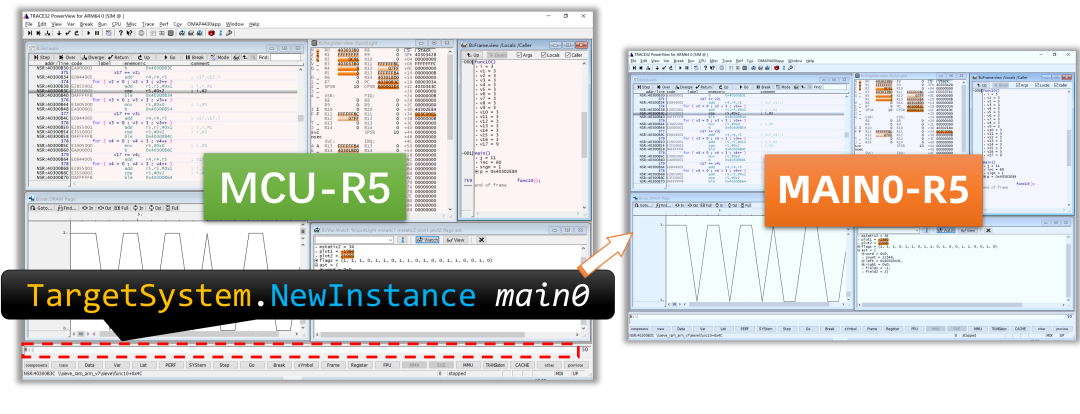Open Window menu in the MCU-R5 window
Screen dimensions: 1080x414
[x=235, y=24]
